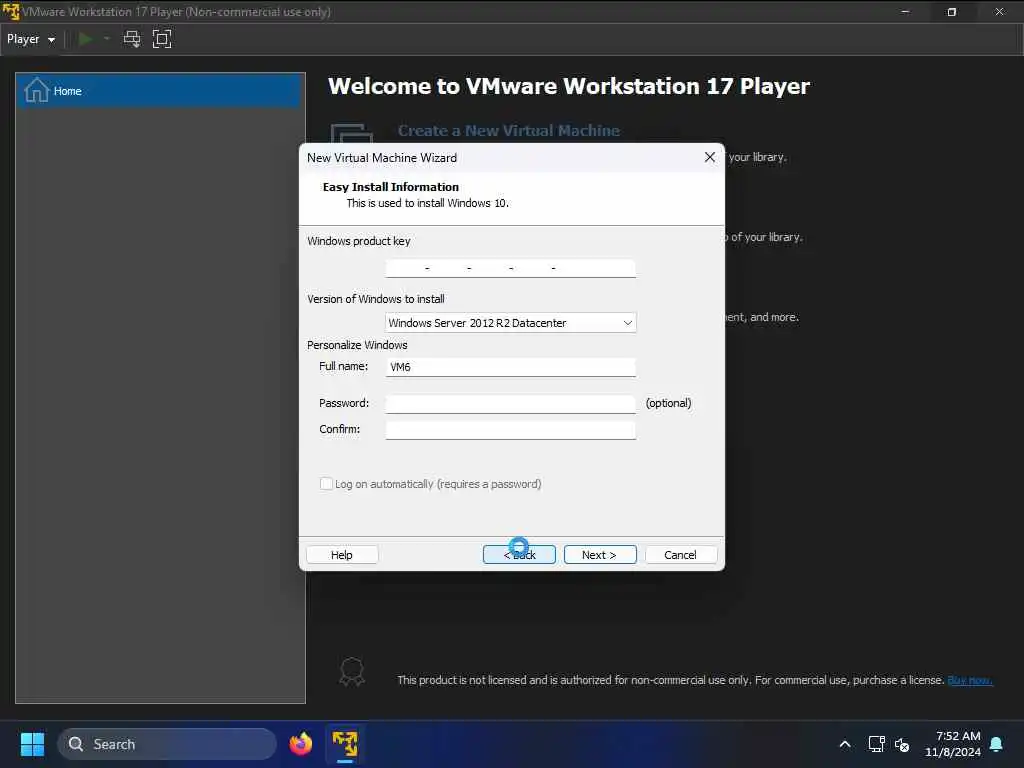The width and height of the screenshot is (1024, 768).
Task: Open the Windows Start menu
Action: pyautogui.click(x=32, y=744)
